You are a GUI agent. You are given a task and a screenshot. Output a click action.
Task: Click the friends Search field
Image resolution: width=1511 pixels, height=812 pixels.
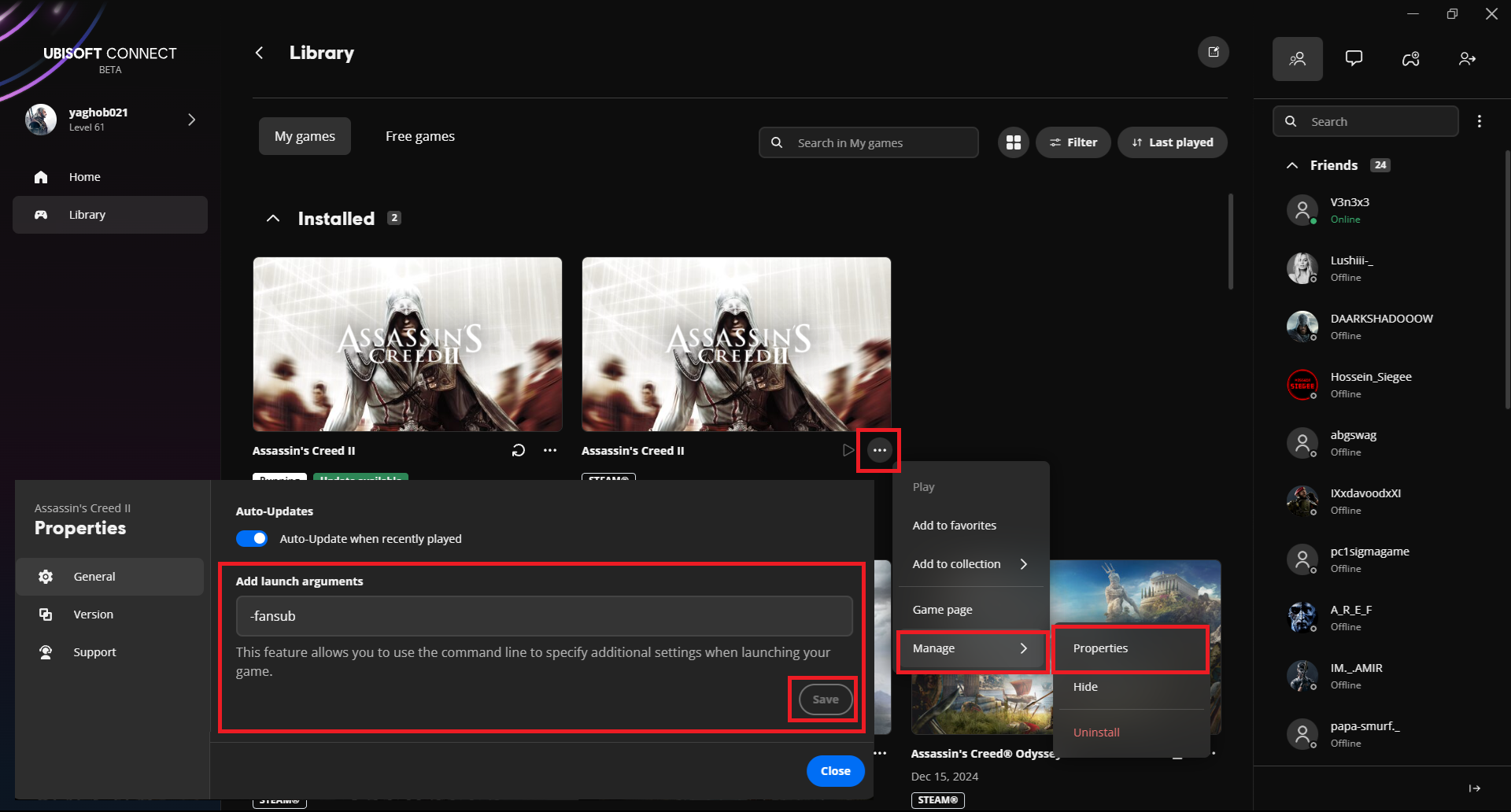tap(1365, 121)
